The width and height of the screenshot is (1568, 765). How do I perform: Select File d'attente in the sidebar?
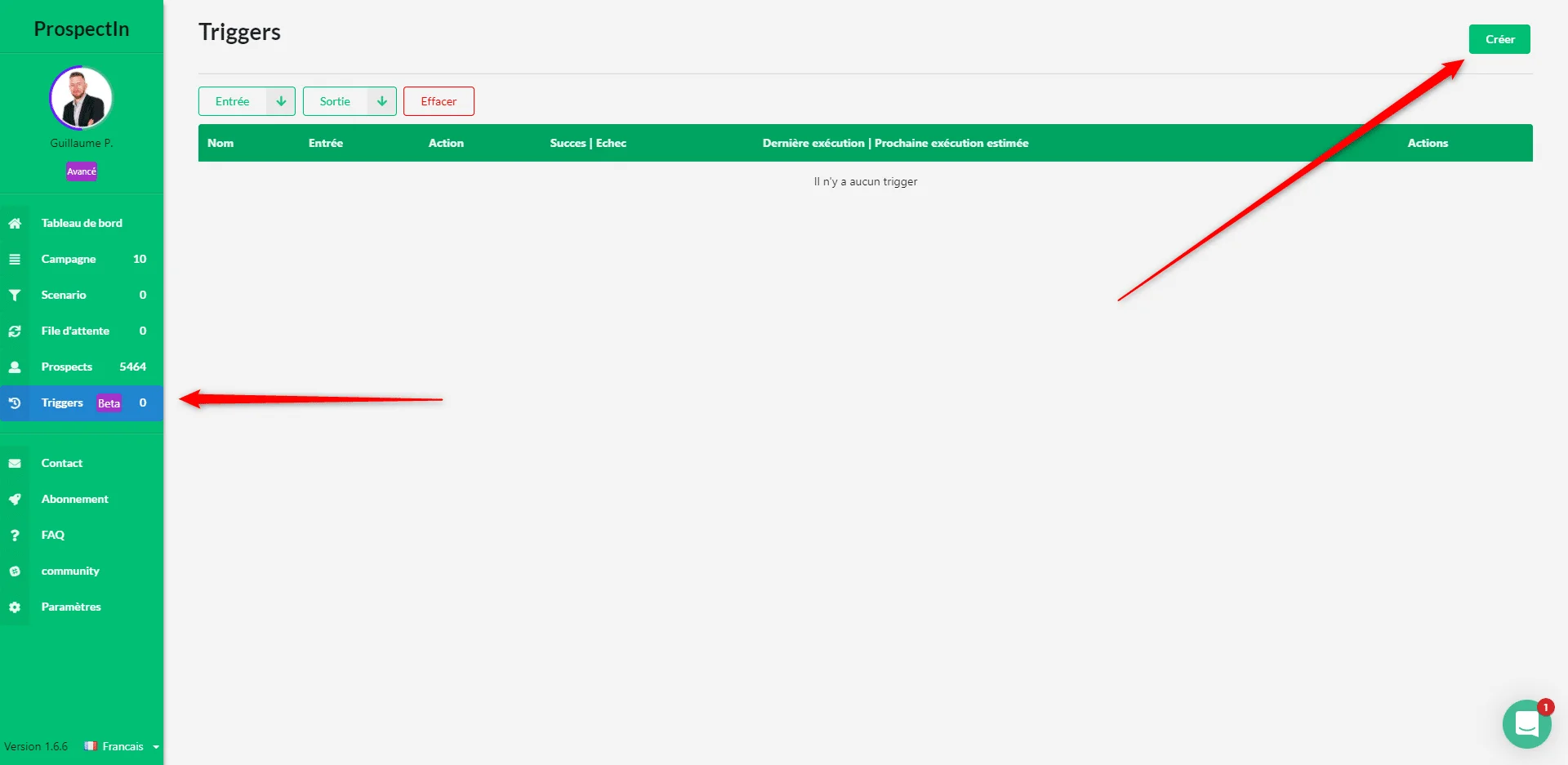82,331
